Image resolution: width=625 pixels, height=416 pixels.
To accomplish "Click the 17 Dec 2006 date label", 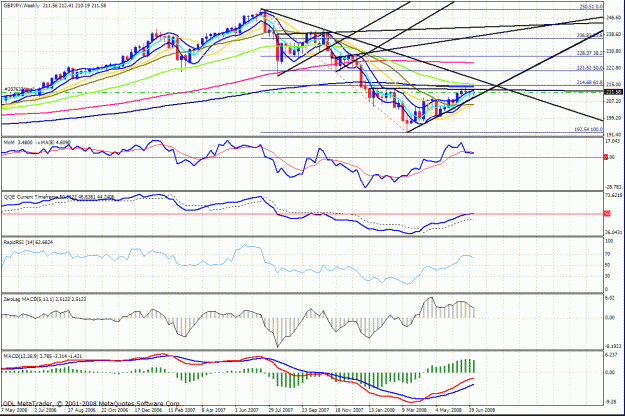I will pyautogui.click(x=148, y=410).
